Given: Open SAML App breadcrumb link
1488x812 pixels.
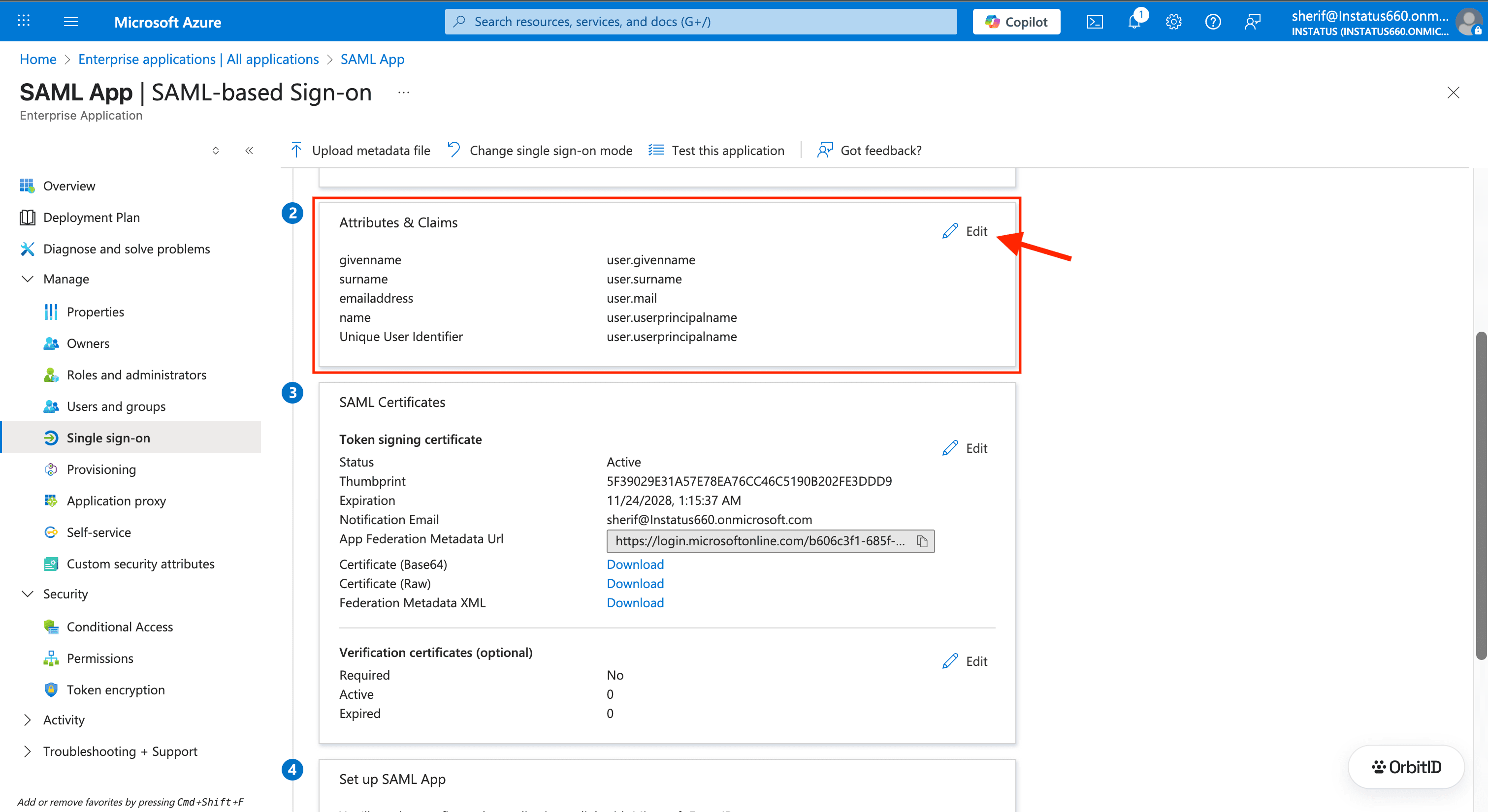Looking at the screenshot, I should (372, 59).
